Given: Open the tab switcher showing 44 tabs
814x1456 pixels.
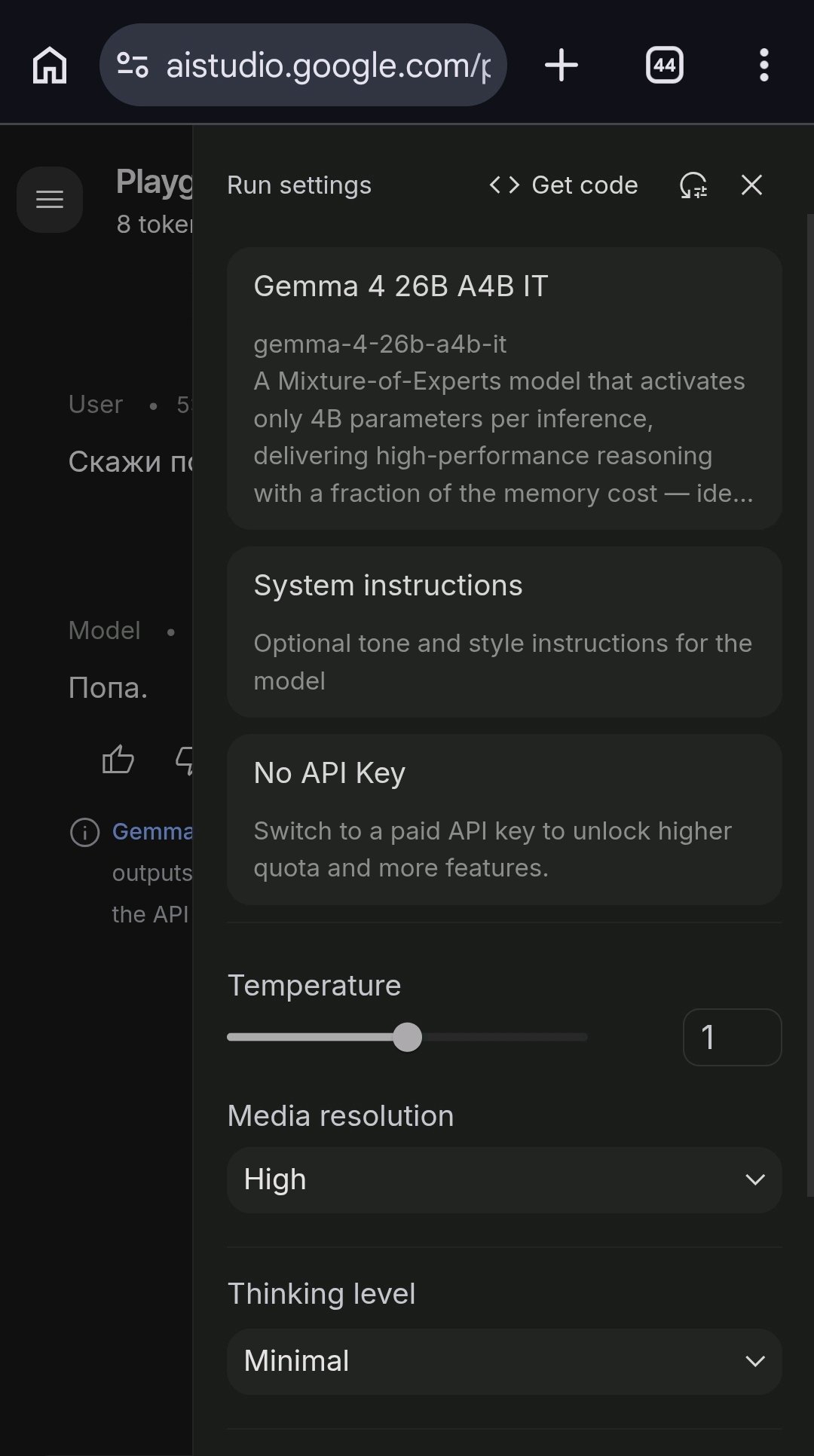Looking at the screenshot, I should pyautogui.click(x=664, y=65).
